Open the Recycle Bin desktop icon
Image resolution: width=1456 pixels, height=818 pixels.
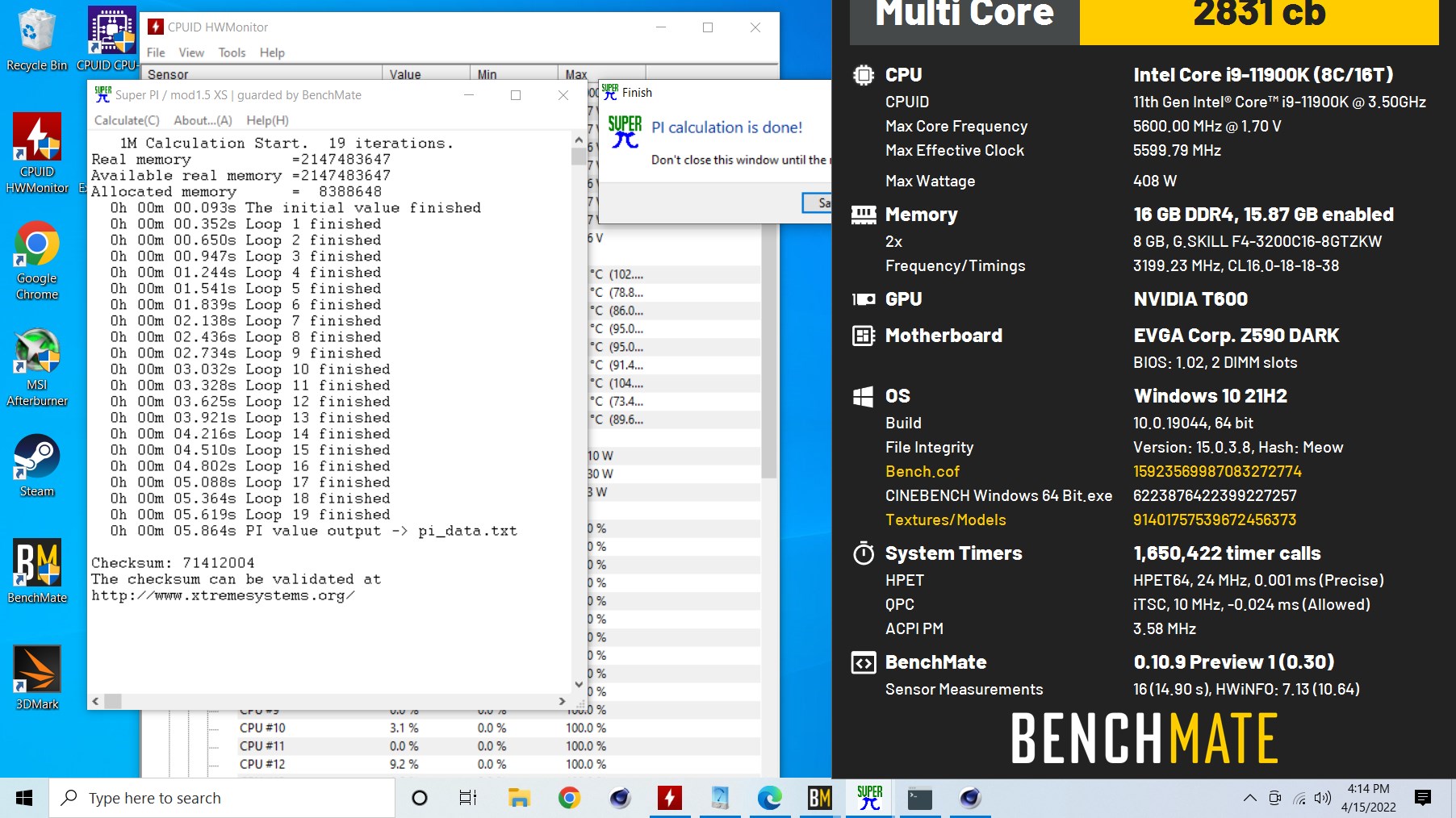click(36, 39)
